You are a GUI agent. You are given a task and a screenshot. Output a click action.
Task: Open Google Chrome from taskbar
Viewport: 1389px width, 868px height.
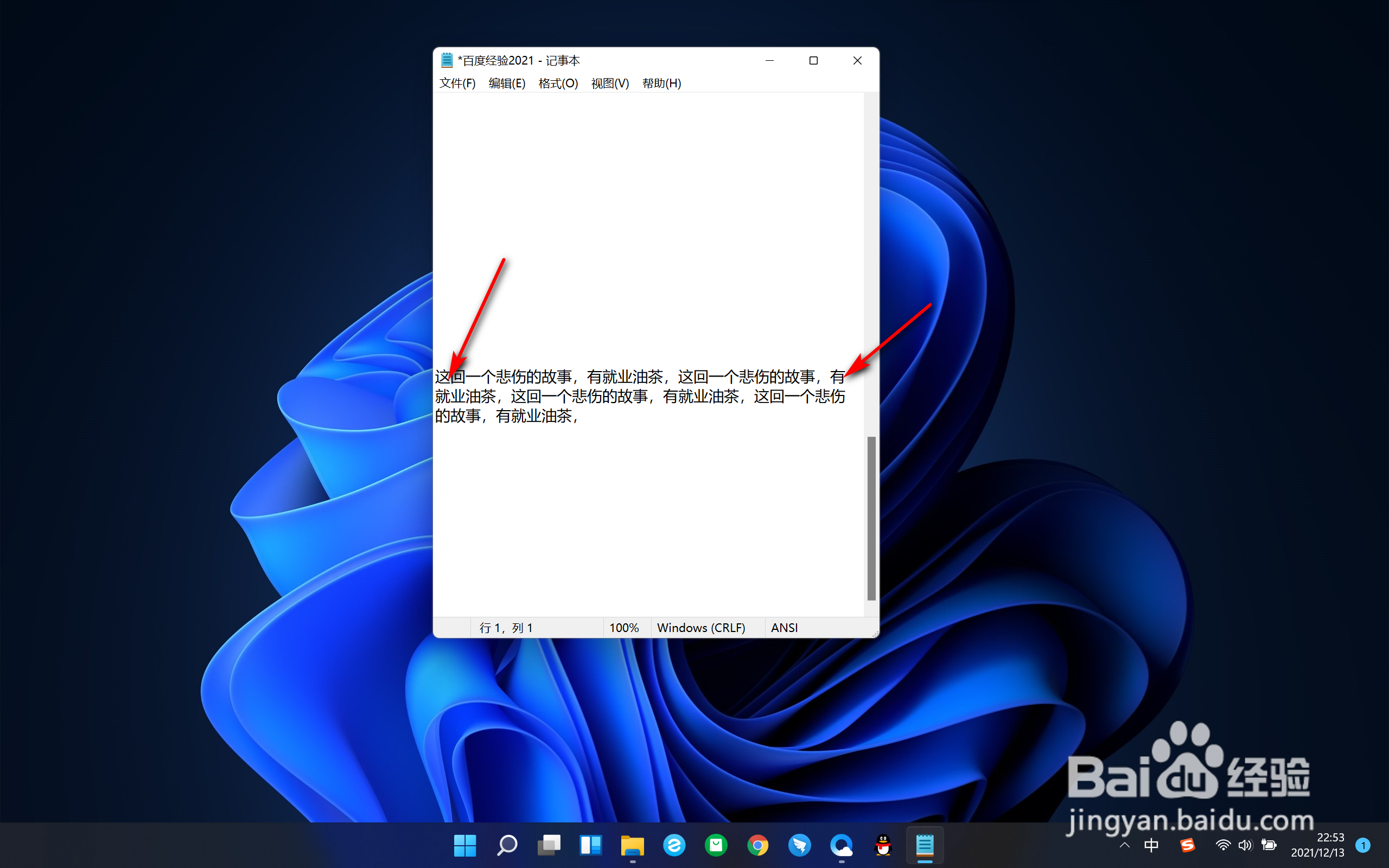757,845
